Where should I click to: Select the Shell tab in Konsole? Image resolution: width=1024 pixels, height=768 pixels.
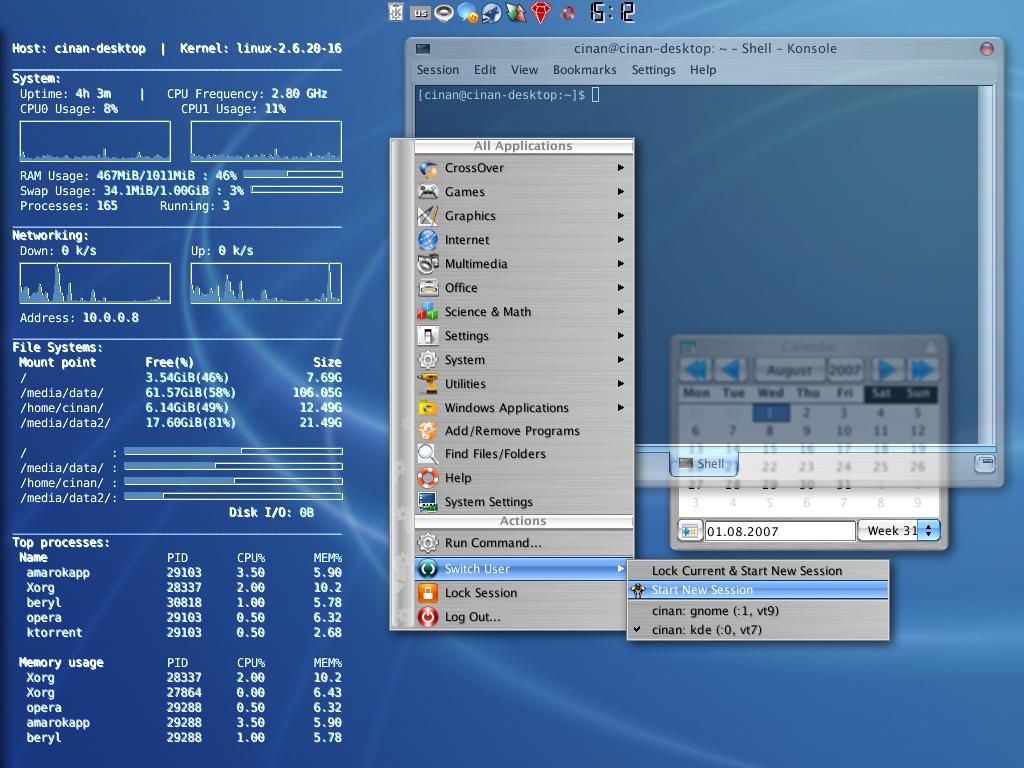click(x=704, y=464)
